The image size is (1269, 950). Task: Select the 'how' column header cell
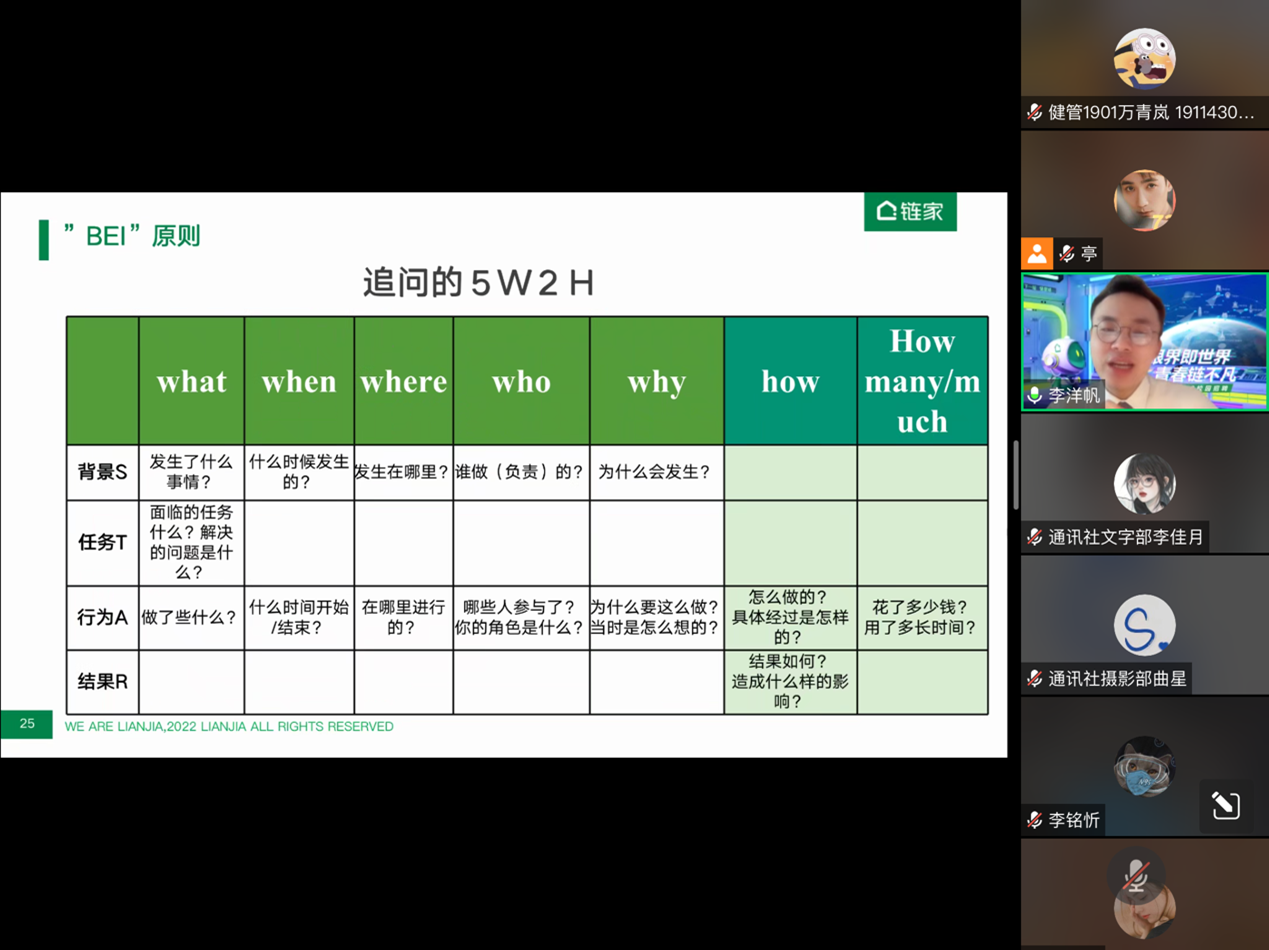789,381
